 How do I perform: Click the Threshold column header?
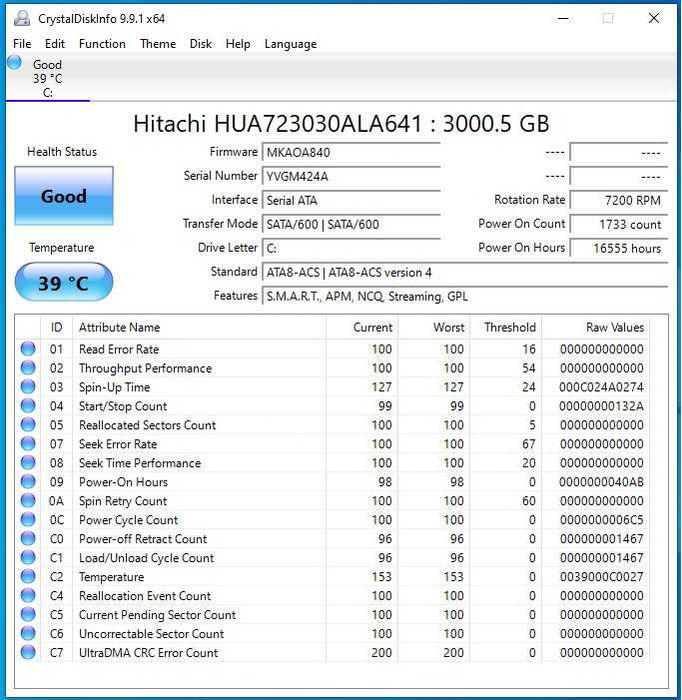click(x=506, y=327)
